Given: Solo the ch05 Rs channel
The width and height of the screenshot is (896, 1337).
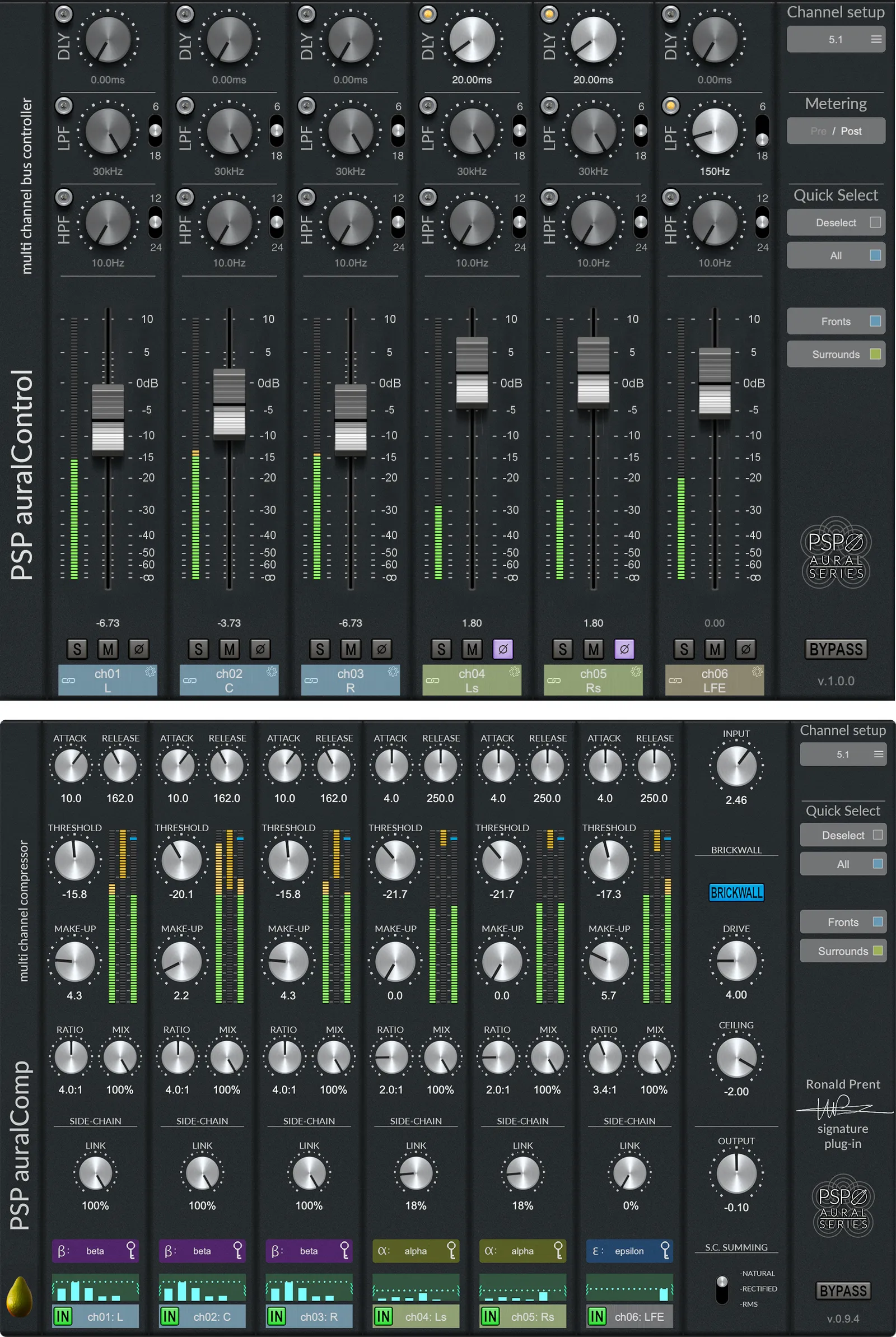Looking at the screenshot, I should pyautogui.click(x=563, y=649).
